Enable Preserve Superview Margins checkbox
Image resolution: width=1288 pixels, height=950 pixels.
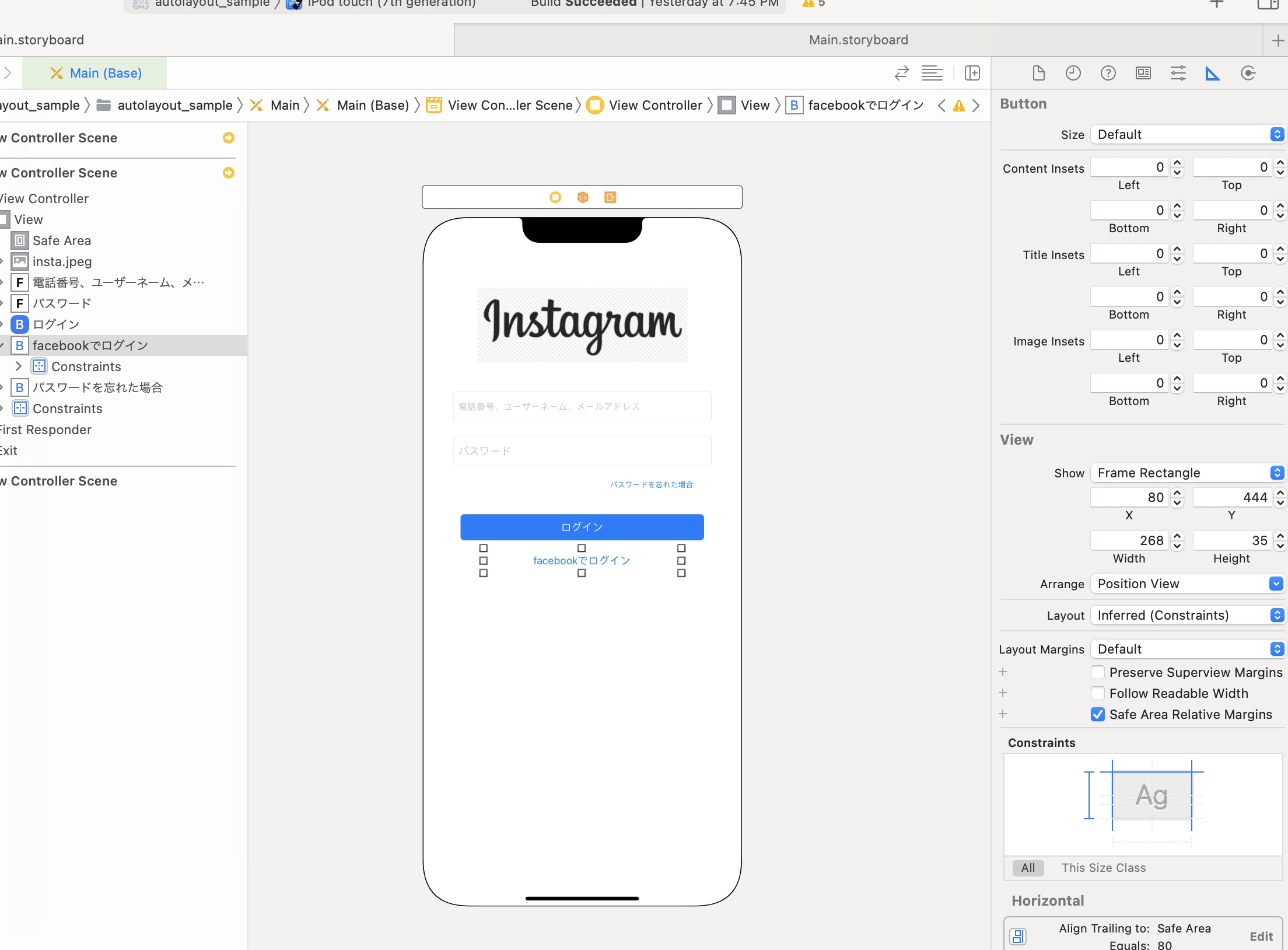1098,672
